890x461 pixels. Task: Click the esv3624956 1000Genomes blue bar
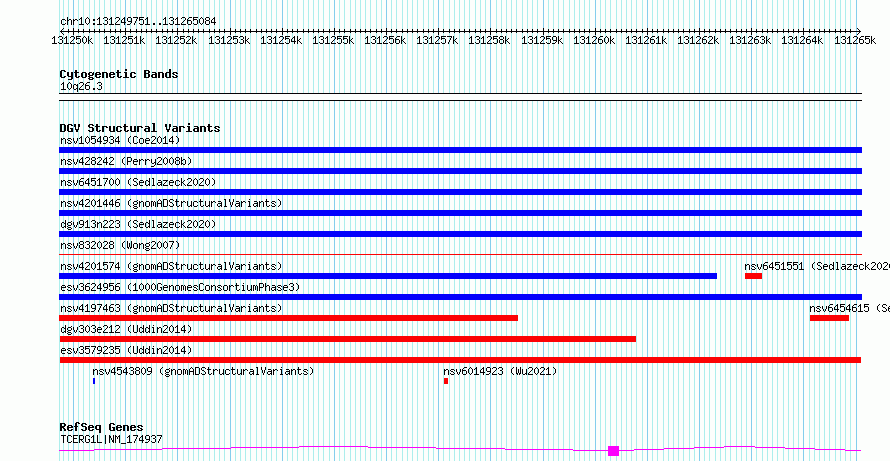(x=460, y=297)
